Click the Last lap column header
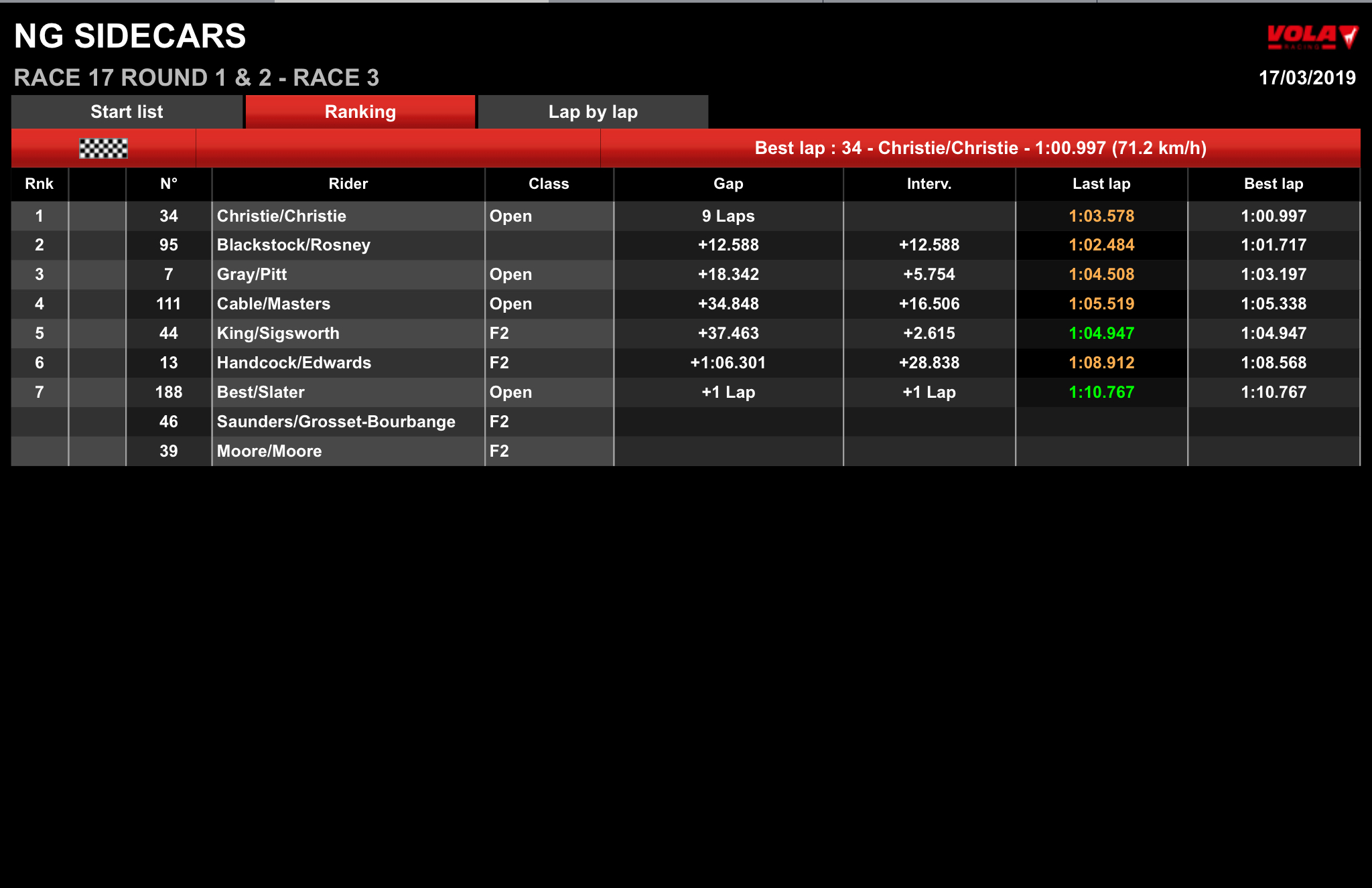The image size is (1372, 888). [1101, 183]
